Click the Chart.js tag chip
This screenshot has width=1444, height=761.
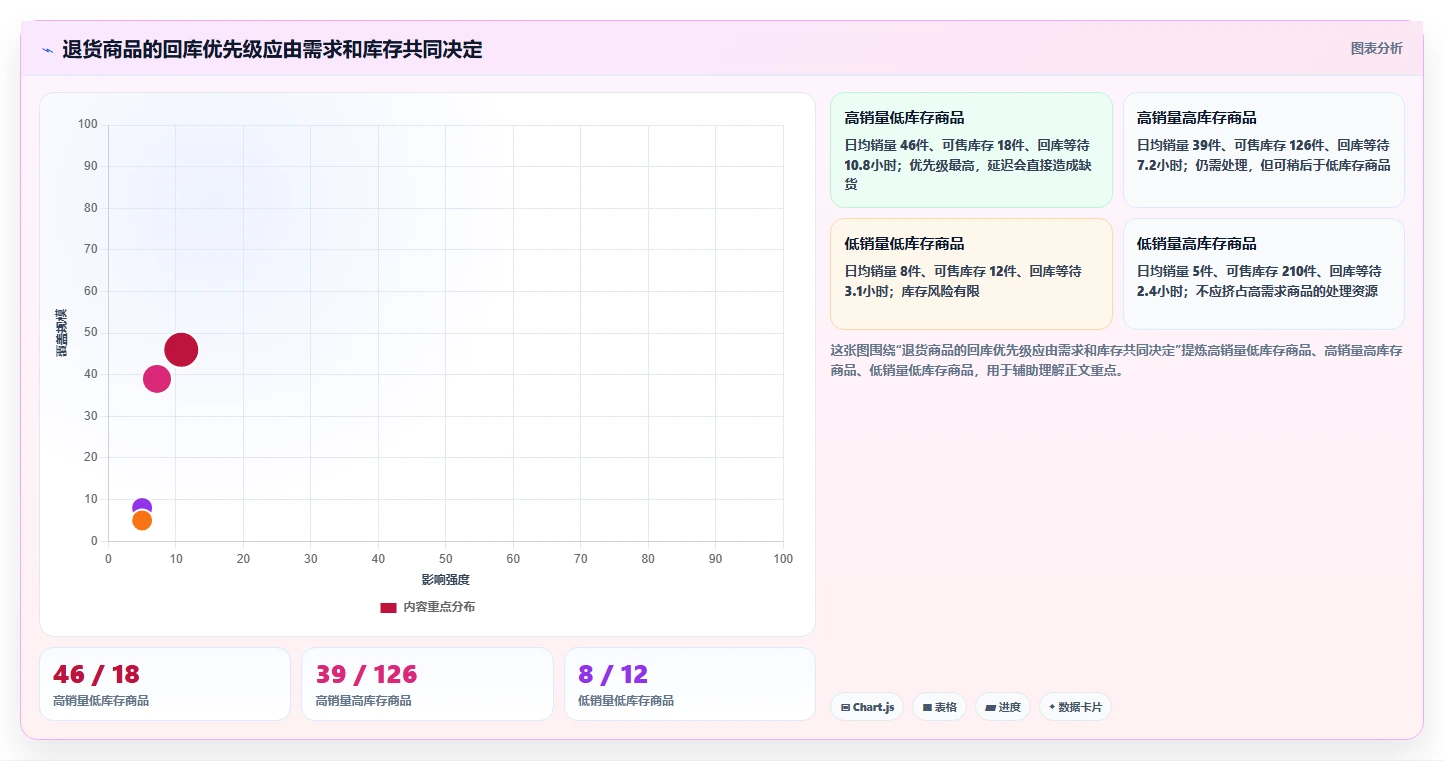867,707
